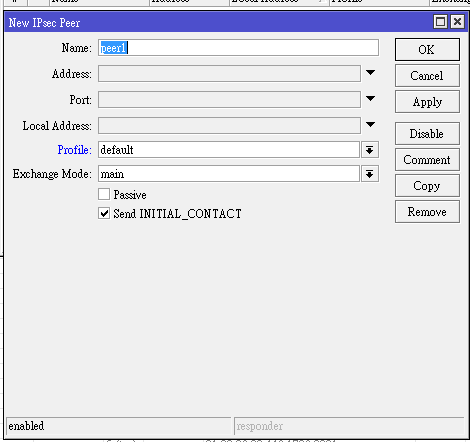This screenshot has width=470, height=442.
Task: Copy the peer entry
Action: (x=427, y=186)
